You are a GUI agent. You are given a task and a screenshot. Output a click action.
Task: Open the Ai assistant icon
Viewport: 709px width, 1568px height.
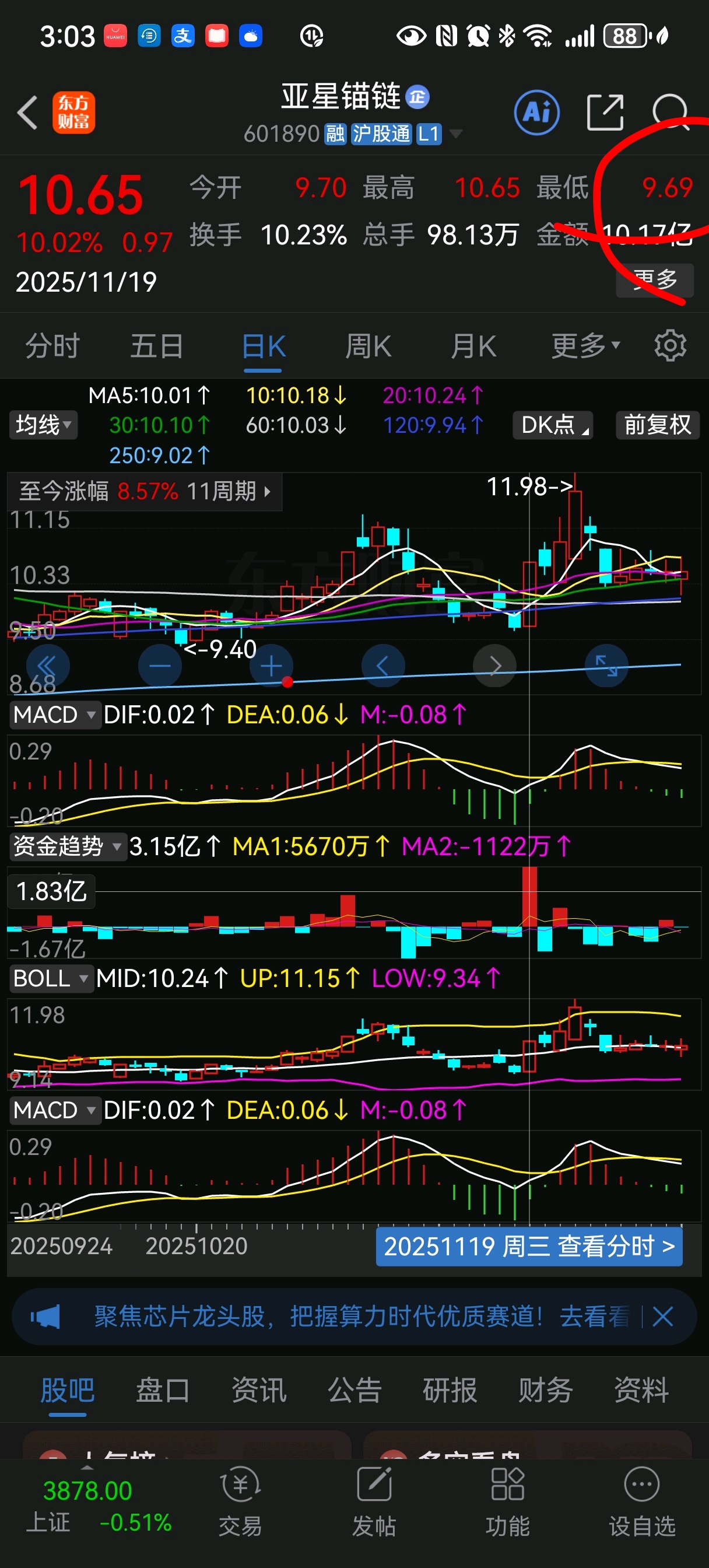click(x=537, y=112)
